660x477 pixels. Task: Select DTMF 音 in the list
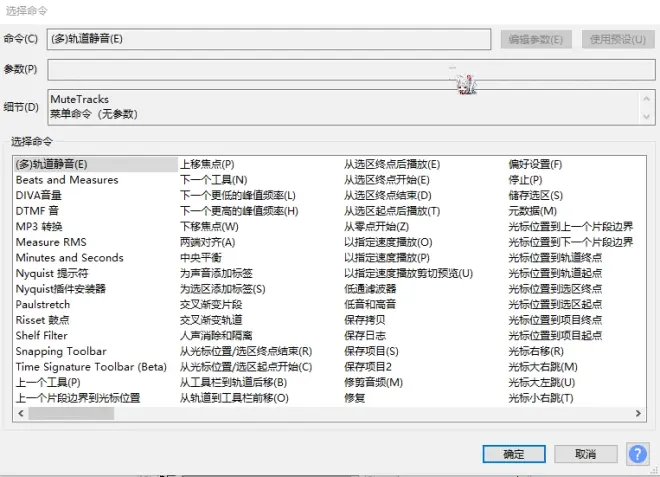(37, 211)
